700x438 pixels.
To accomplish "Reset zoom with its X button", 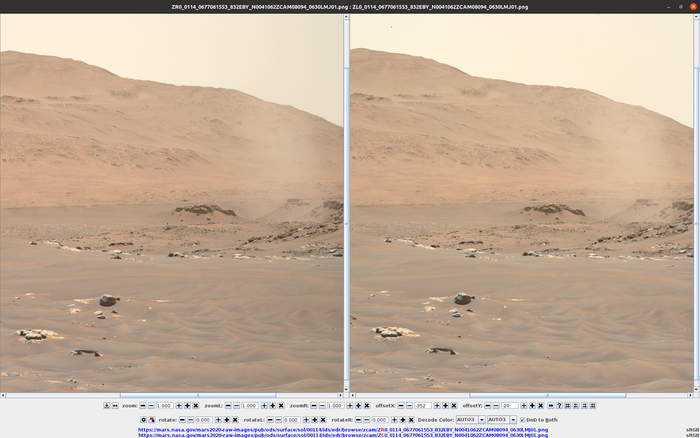I will coord(195,405).
